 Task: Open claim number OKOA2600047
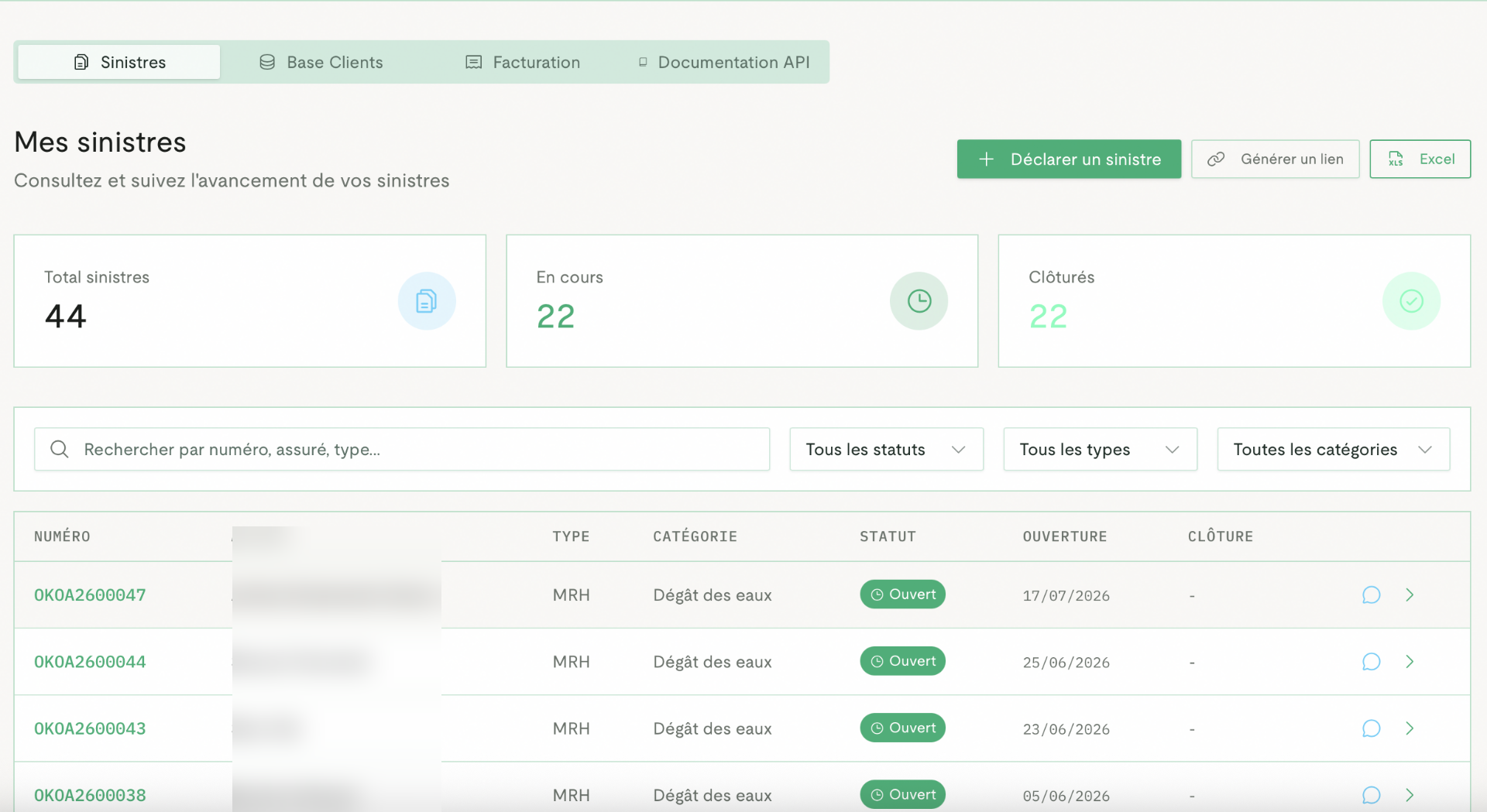90,594
